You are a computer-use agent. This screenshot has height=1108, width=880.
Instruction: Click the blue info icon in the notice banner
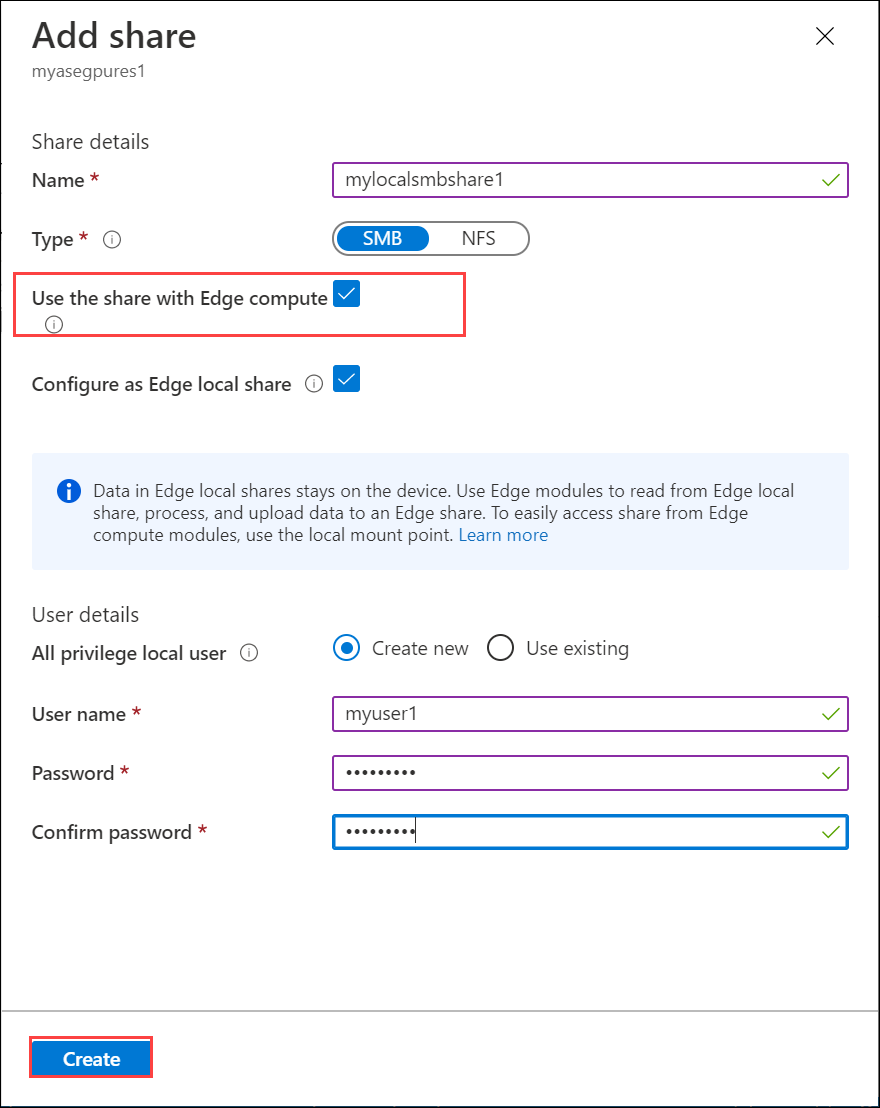pyautogui.click(x=68, y=491)
